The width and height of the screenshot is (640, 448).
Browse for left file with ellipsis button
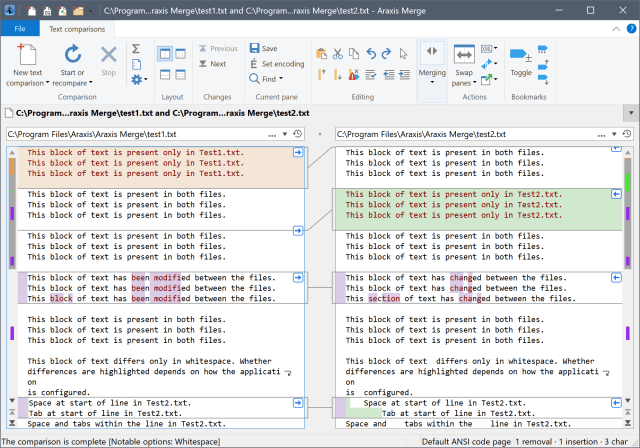coord(272,135)
